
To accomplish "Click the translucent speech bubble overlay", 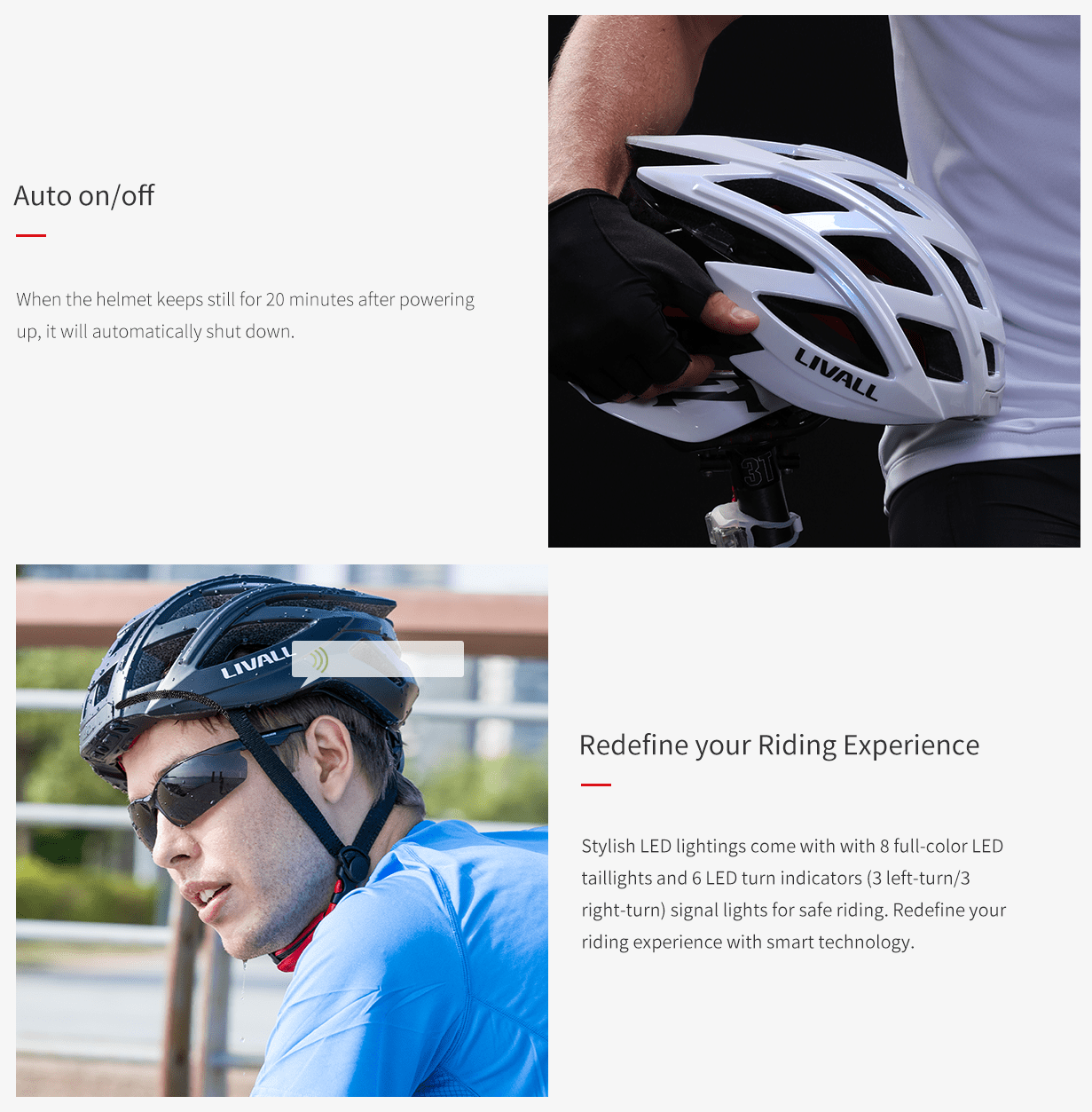I will point(378,660).
